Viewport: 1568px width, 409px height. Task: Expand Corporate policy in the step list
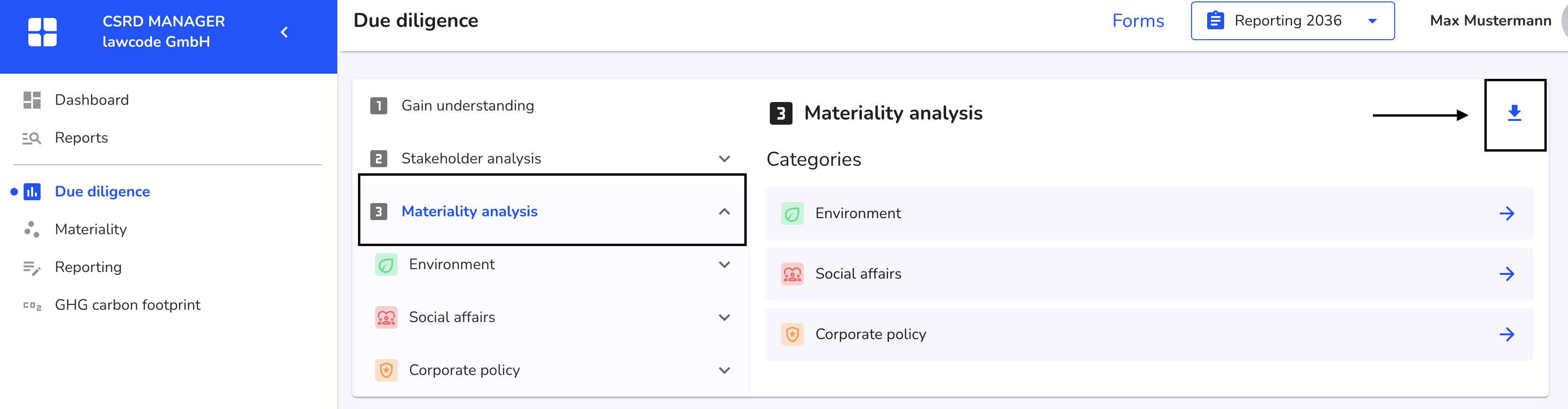pyautogui.click(x=724, y=371)
